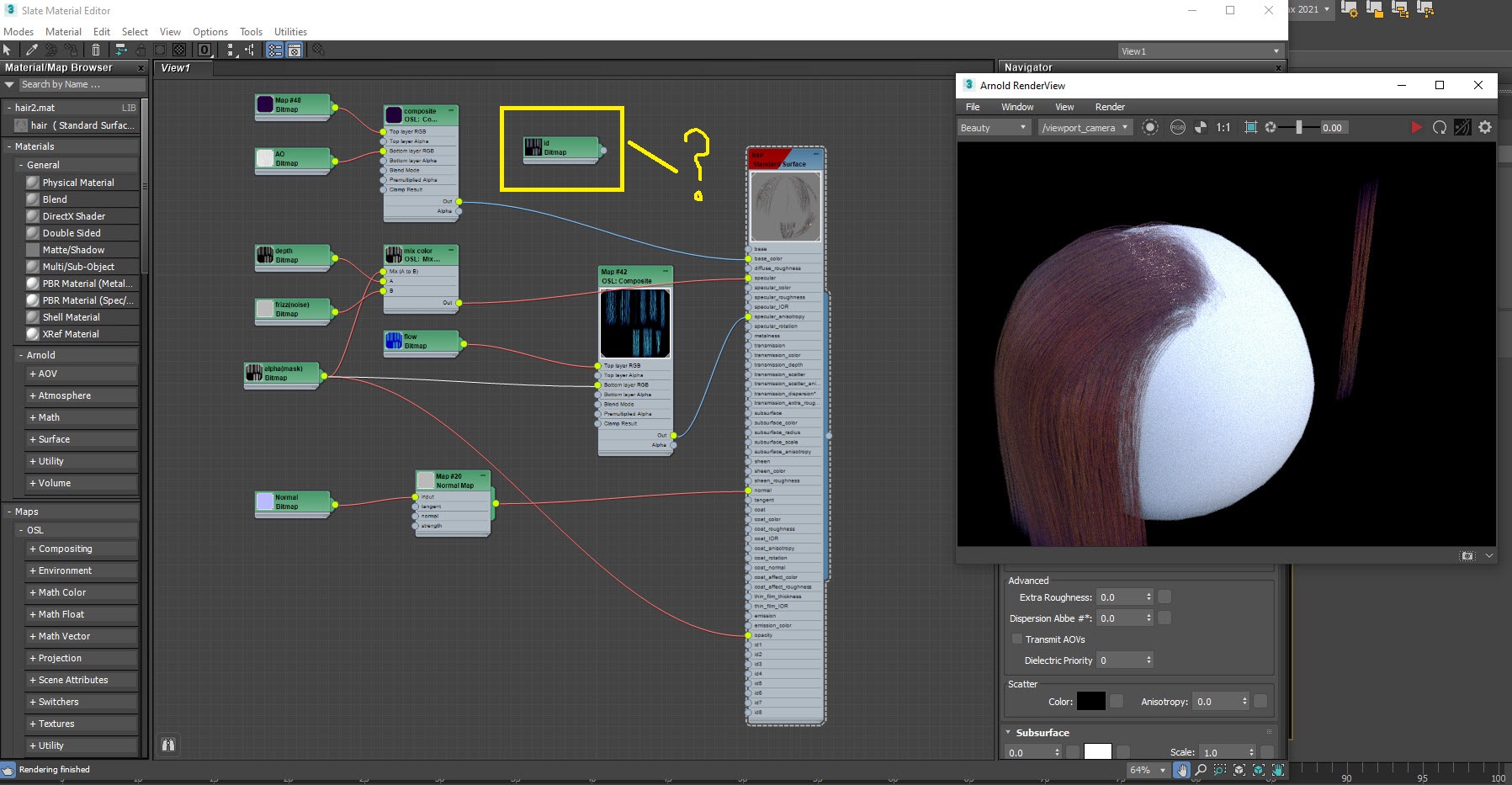Click the Delete Selected nodes trash icon
The width and height of the screenshot is (1512, 785).
[x=97, y=50]
